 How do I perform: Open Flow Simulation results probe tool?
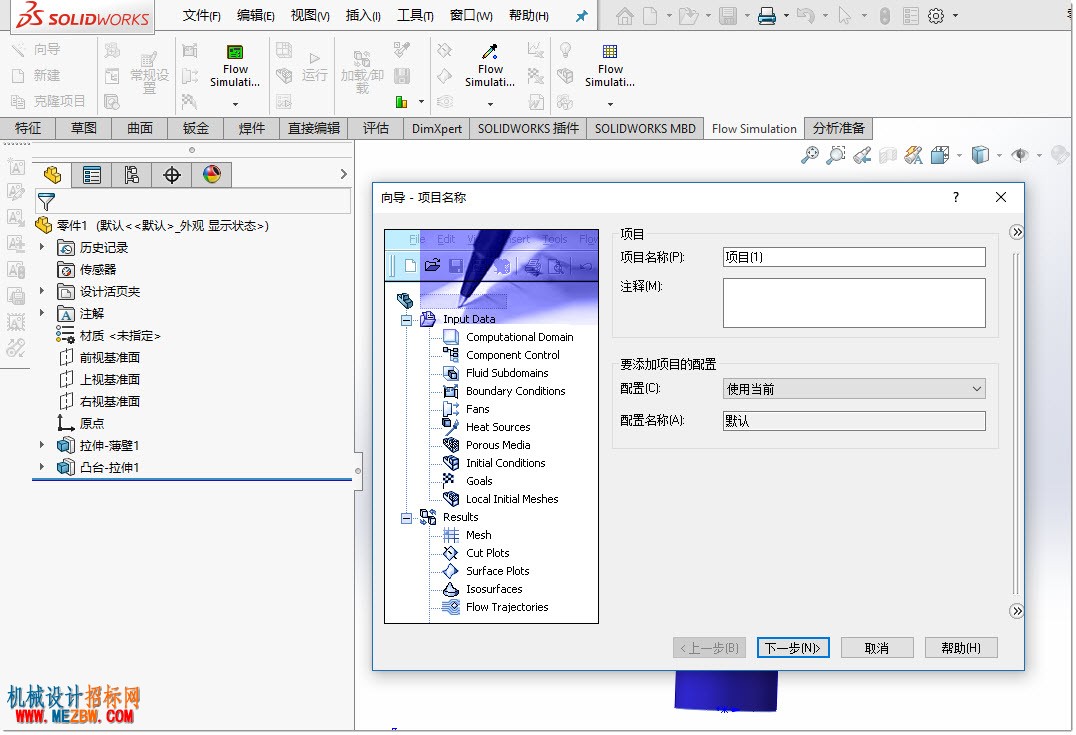point(490,67)
